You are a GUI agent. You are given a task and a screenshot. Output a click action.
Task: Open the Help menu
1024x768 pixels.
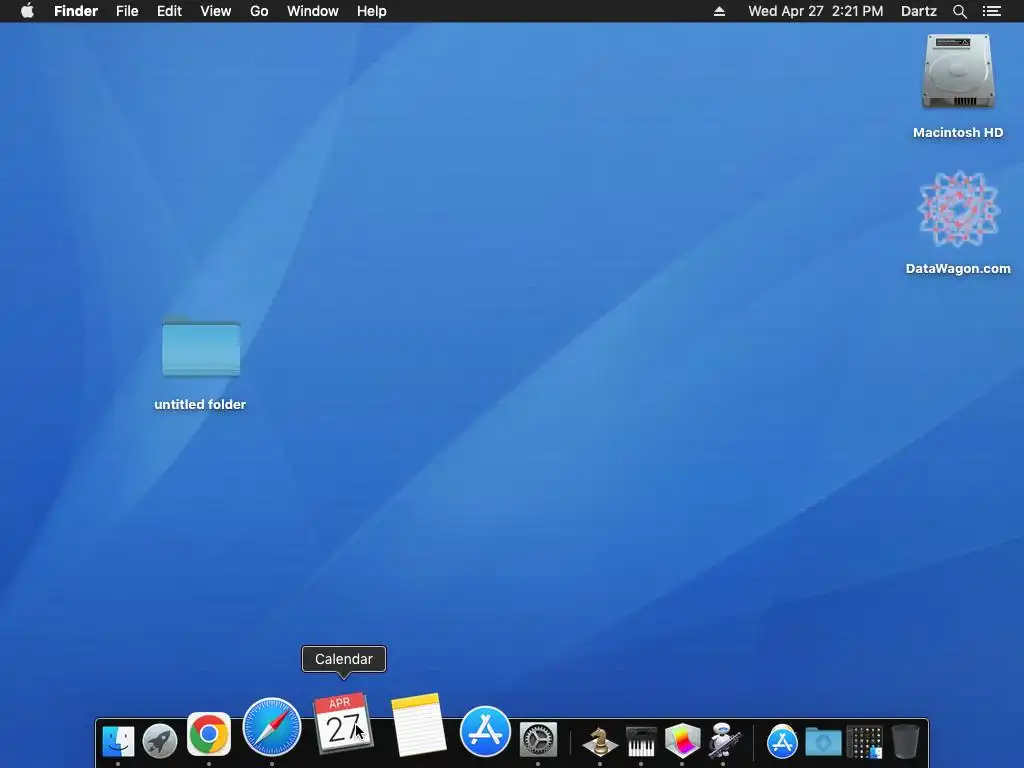pyautogui.click(x=372, y=11)
